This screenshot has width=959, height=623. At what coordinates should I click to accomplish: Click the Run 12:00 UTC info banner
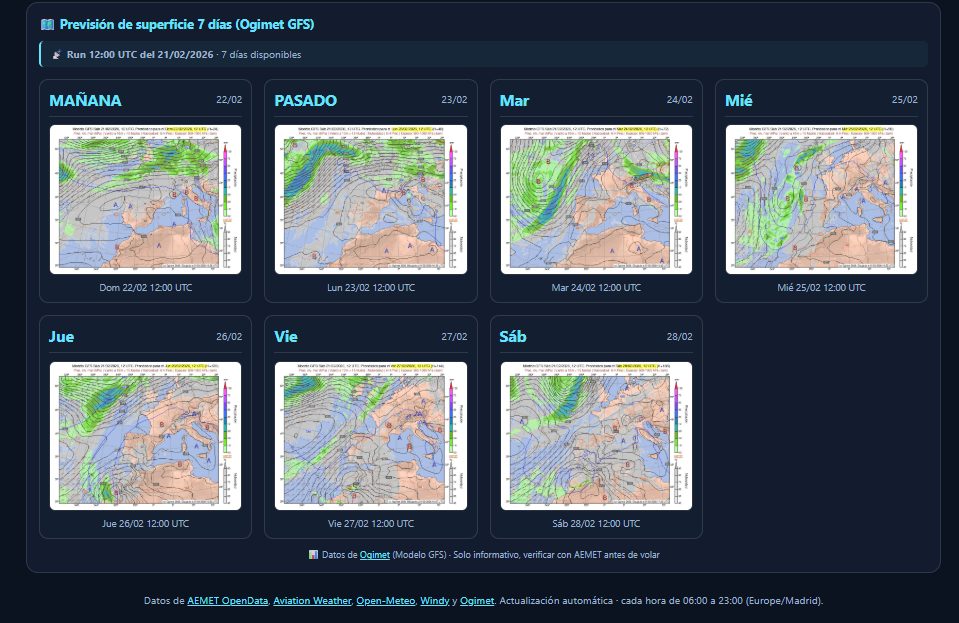click(483, 54)
